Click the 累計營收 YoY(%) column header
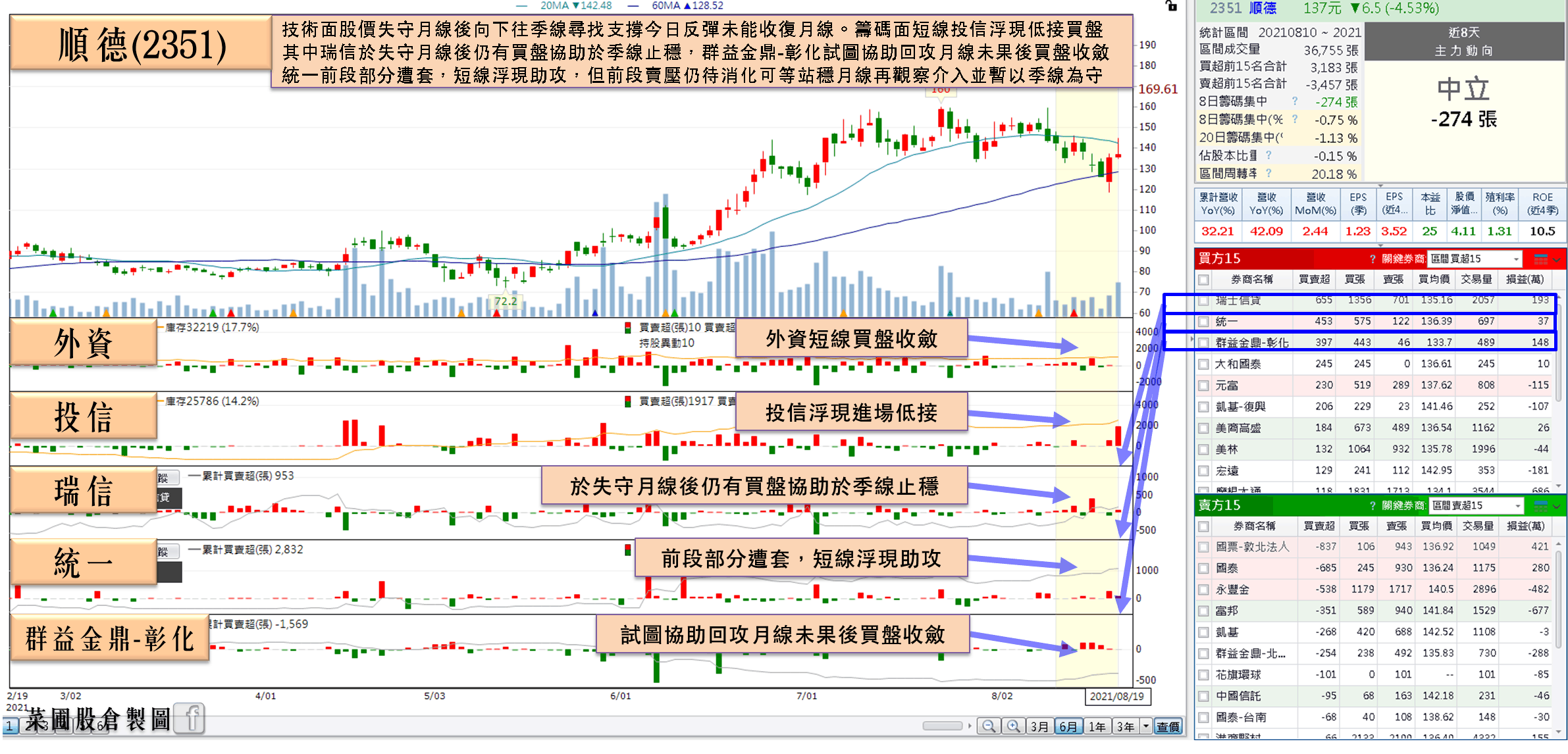This screenshot has height=754, width=1568. click(x=1218, y=204)
